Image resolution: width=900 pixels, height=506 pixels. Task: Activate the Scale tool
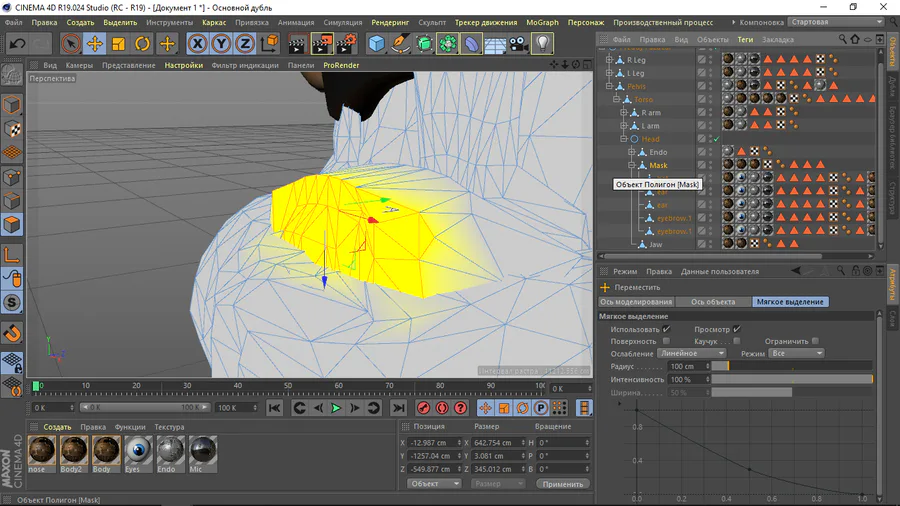coord(118,44)
